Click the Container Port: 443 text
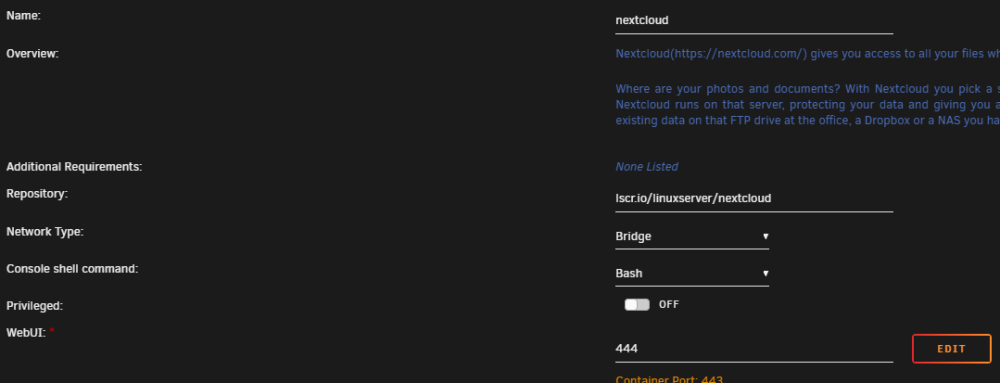This screenshot has height=383, width=1000. pos(669,379)
